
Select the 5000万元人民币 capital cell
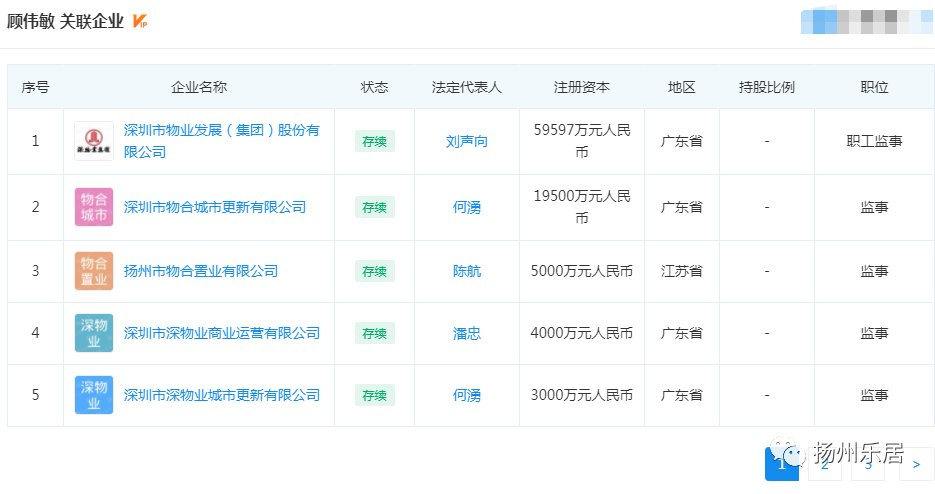[x=581, y=271]
